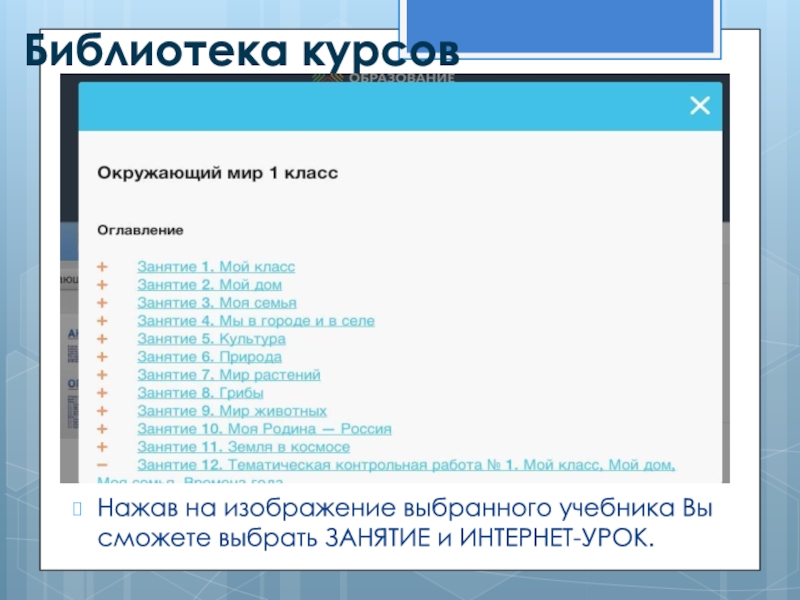Expand the Занятие 8 Грибы plus icon
This screenshot has width=800, height=600.
coord(103,393)
